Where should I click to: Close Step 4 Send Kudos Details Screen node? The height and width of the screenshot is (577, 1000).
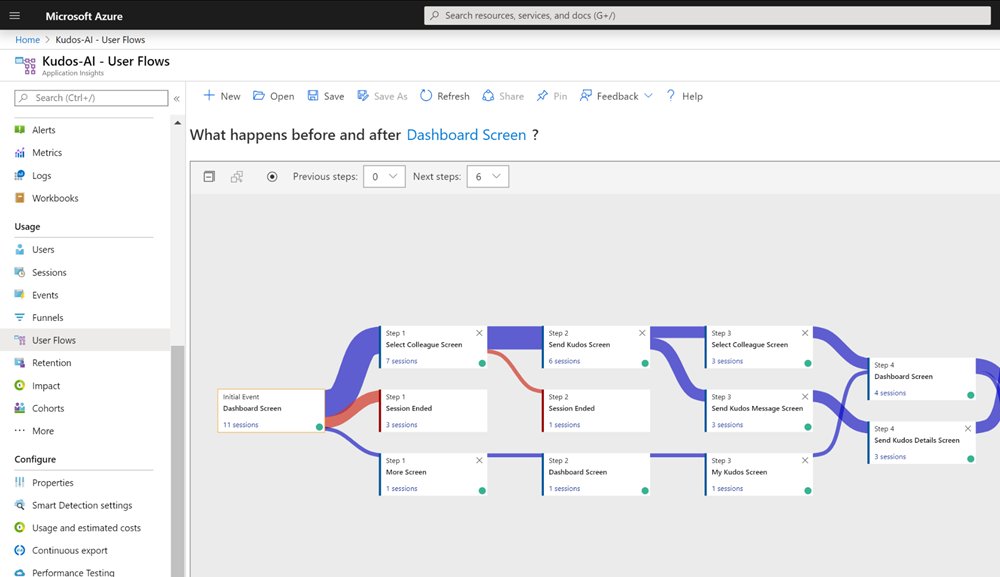pos(968,428)
